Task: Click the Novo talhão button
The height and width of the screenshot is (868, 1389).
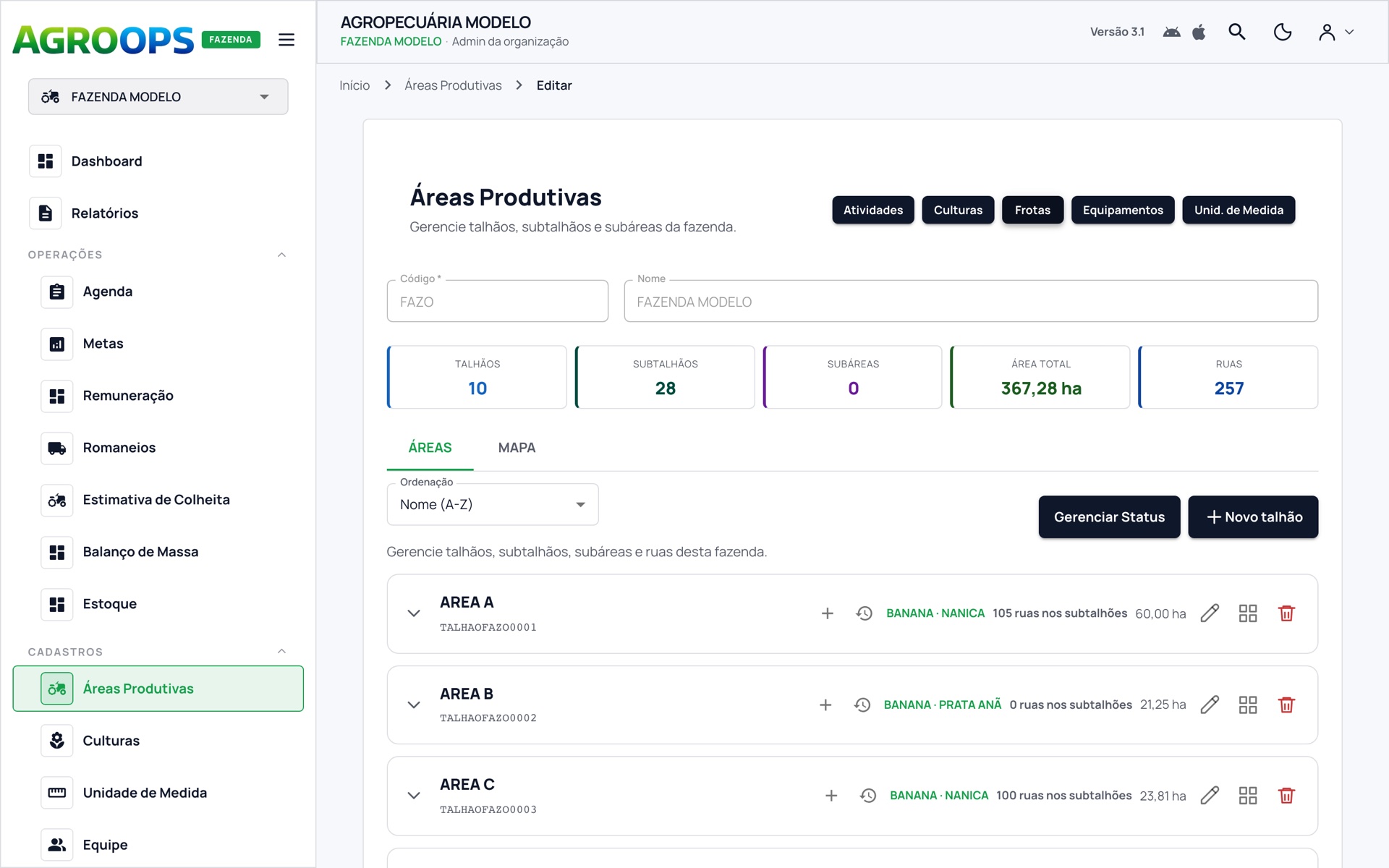Action: (1253, 517)
